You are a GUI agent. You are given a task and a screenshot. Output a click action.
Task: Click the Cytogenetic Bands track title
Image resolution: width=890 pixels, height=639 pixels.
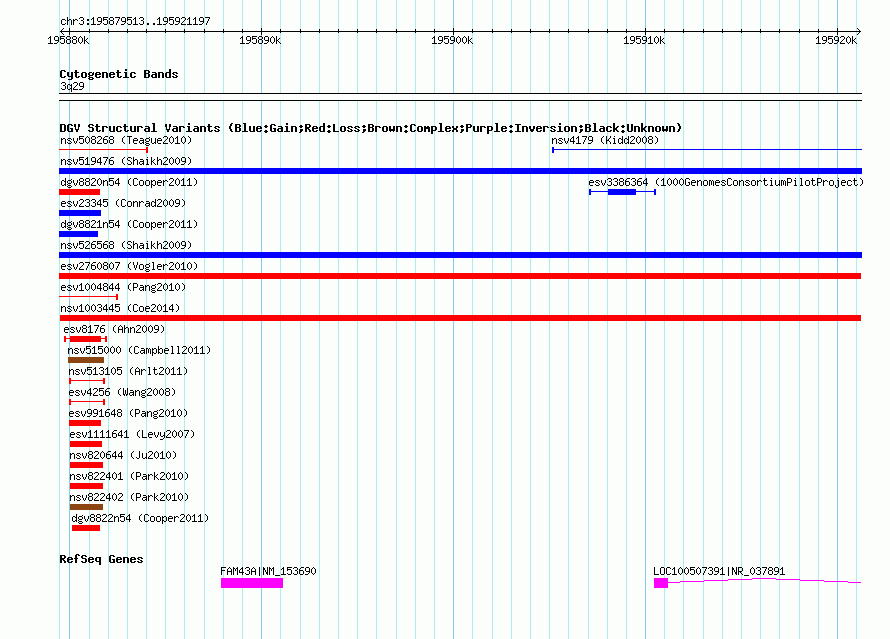click(x=119, y=74)
